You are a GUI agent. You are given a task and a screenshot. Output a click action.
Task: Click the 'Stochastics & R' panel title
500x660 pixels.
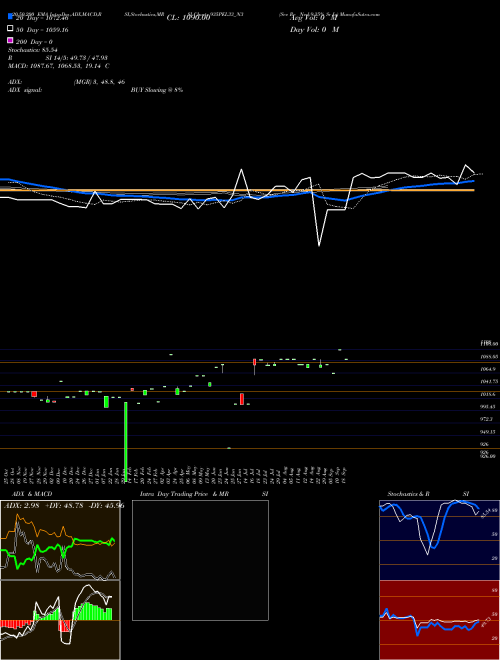(x=408, y=494)
